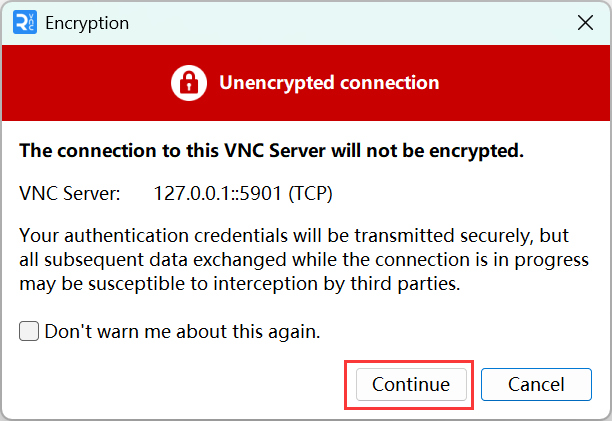Cancel the VNC connection attempt
612x421 pixels.
coord(536,384)
